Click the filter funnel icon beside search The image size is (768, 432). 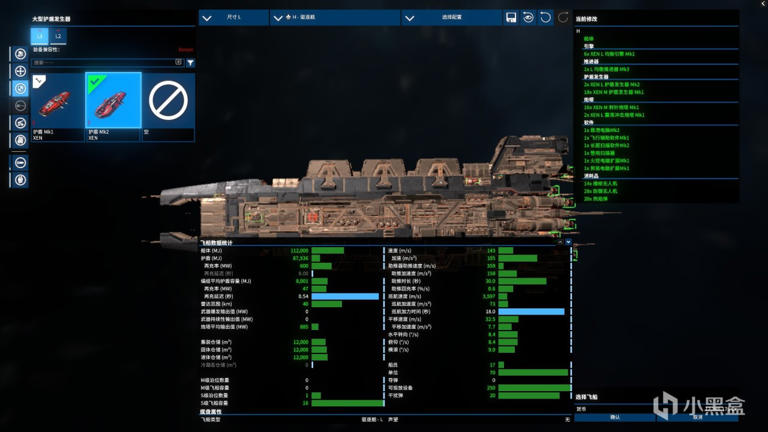[x=190, y=62]
